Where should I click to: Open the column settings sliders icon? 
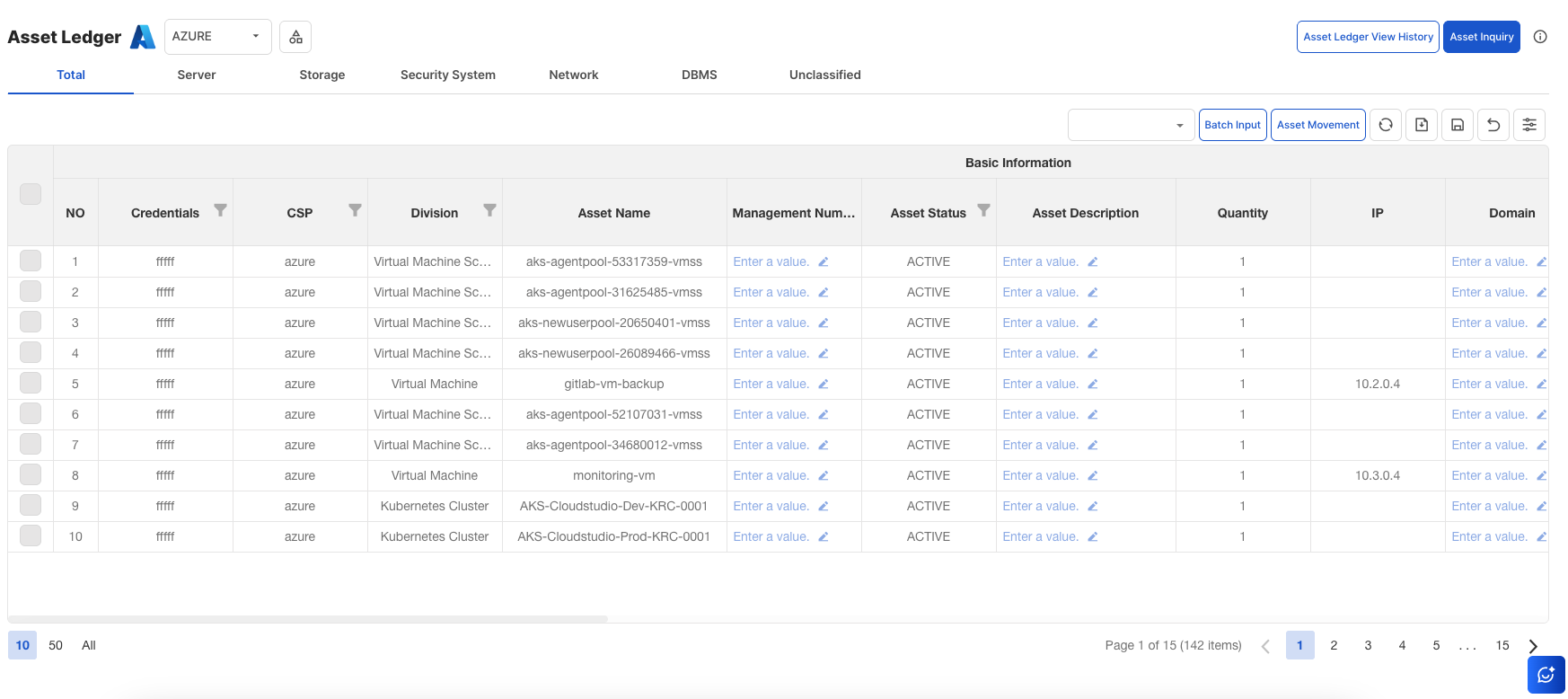1529,125
